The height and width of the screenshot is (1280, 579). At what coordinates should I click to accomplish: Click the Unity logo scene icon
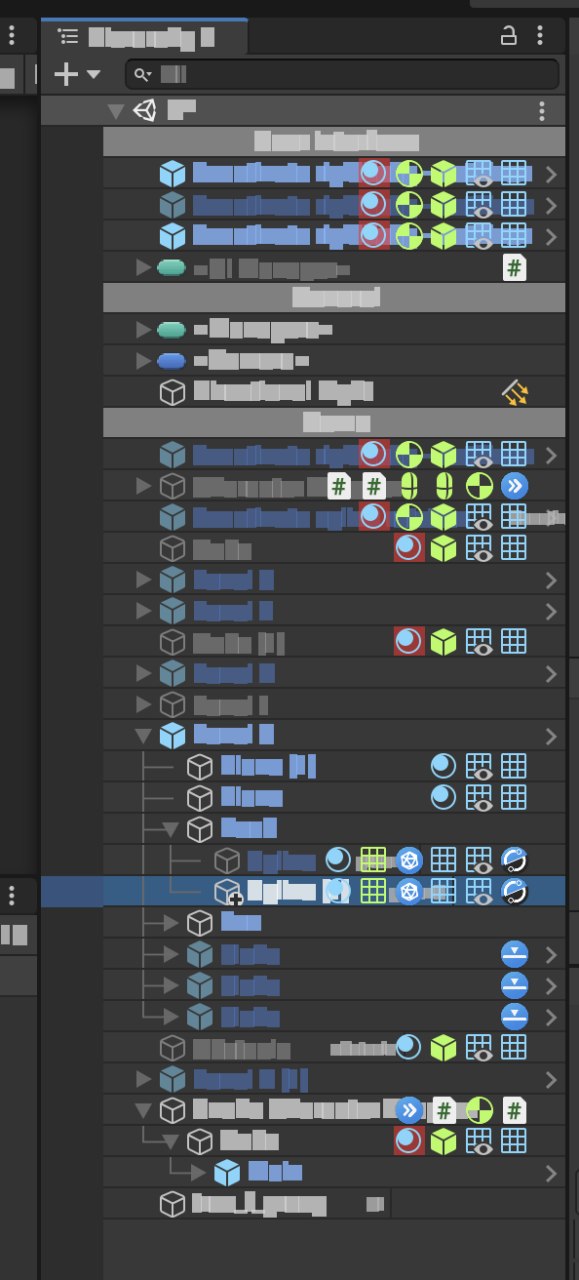point(145,111)
